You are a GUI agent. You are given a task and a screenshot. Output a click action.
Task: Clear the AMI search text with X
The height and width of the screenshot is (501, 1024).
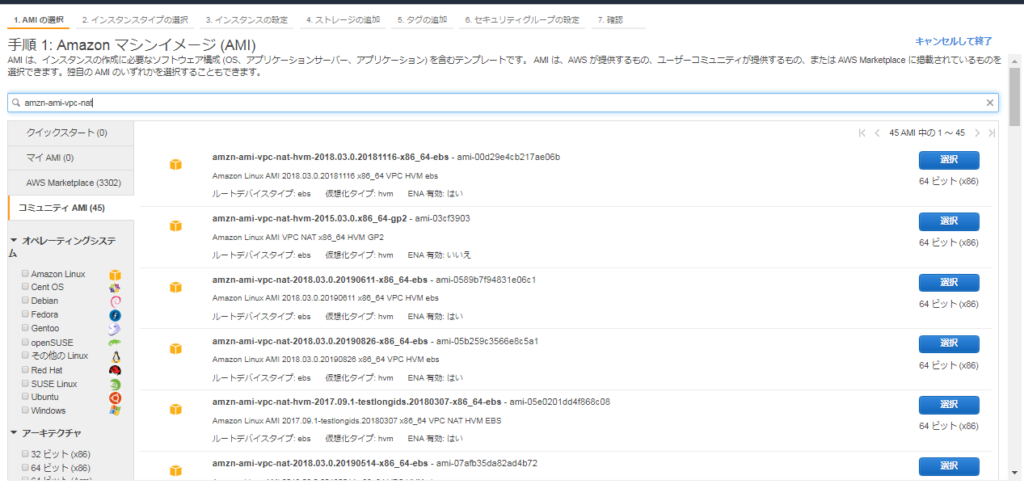[989, 103]
